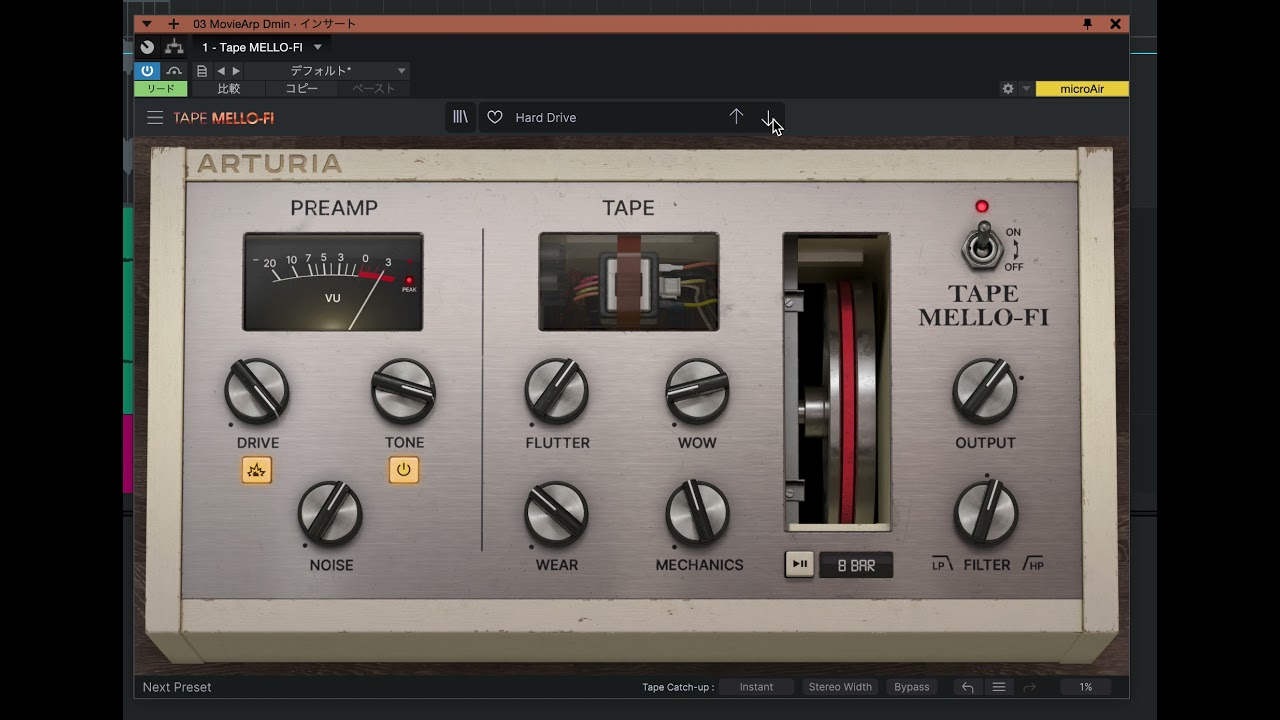The height and width of the screenshot is (720, 1280).
Task: Click the VU meter display
Action: [333, 282]
